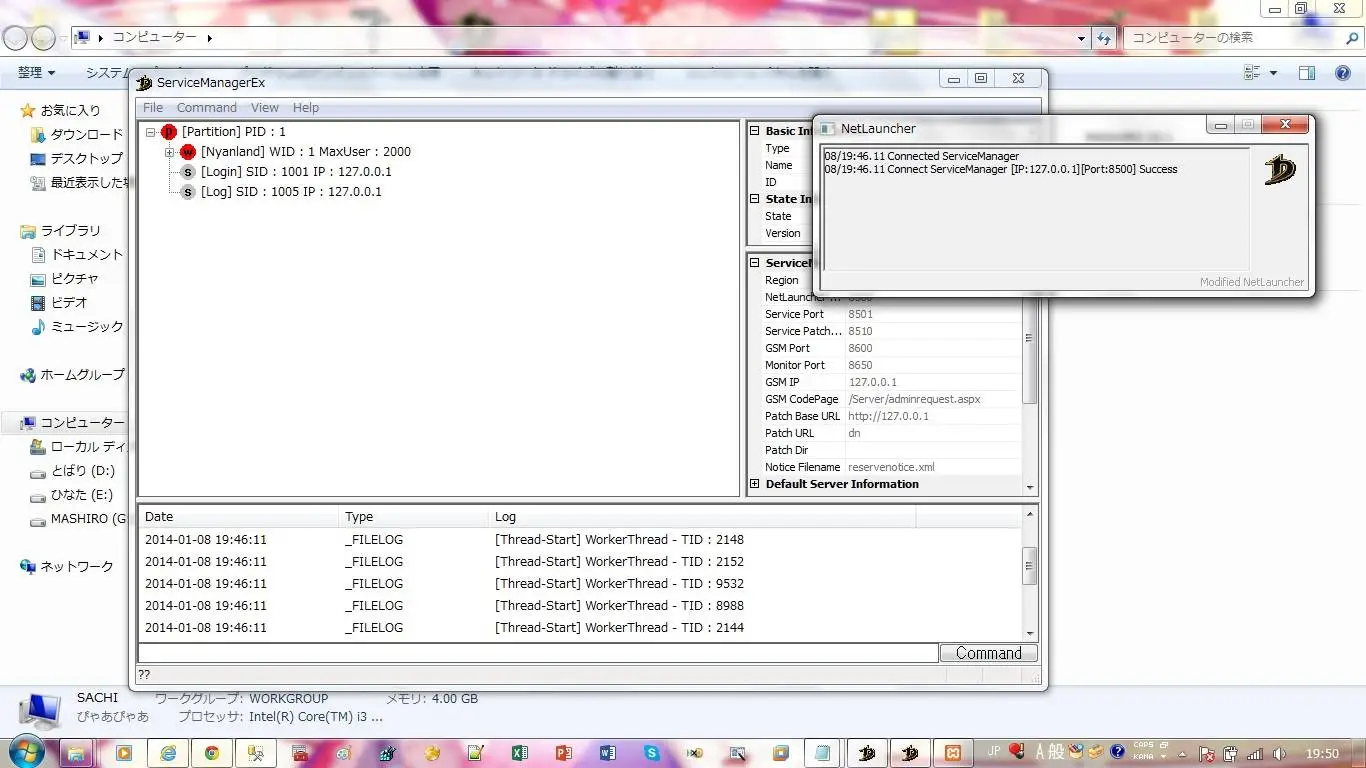Expand the Nyanland tree node
Image resolution: width=1366 pixels, height=768 pixels.
(x=170, y=152)
